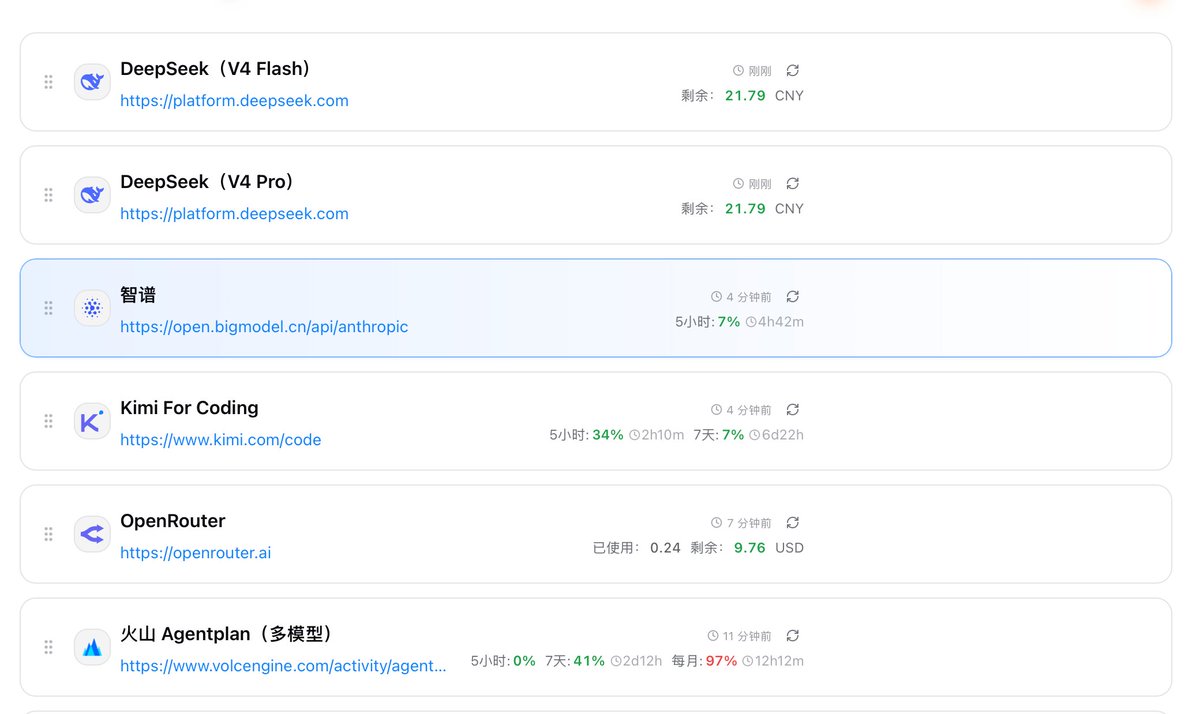Grab the drag handle of 火山 Agentplan card
This screenshot has width=1200, height=714.
[x=48, y=647]
